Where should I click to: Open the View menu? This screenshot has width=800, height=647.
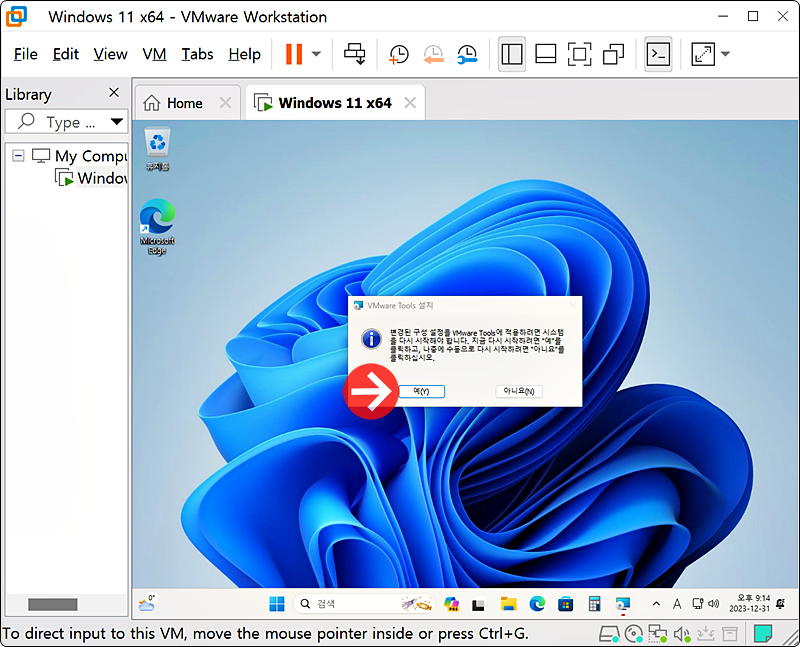tap(110, 54)
